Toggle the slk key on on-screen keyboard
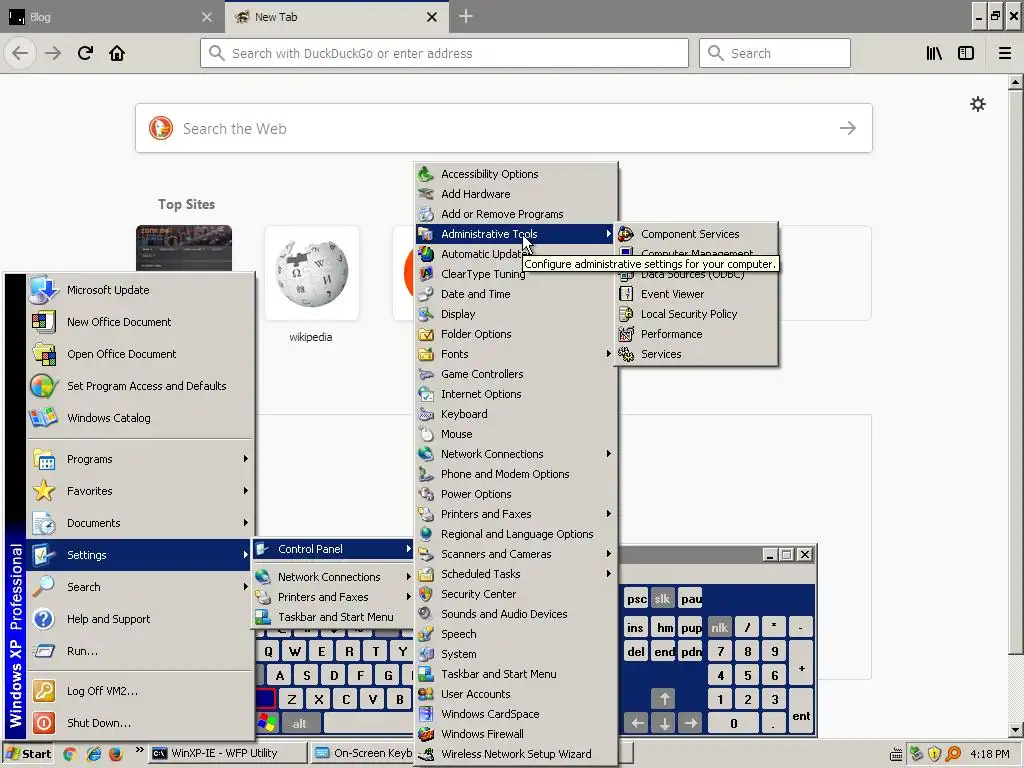Screen dimensions: 1024x768 point(662,599)
